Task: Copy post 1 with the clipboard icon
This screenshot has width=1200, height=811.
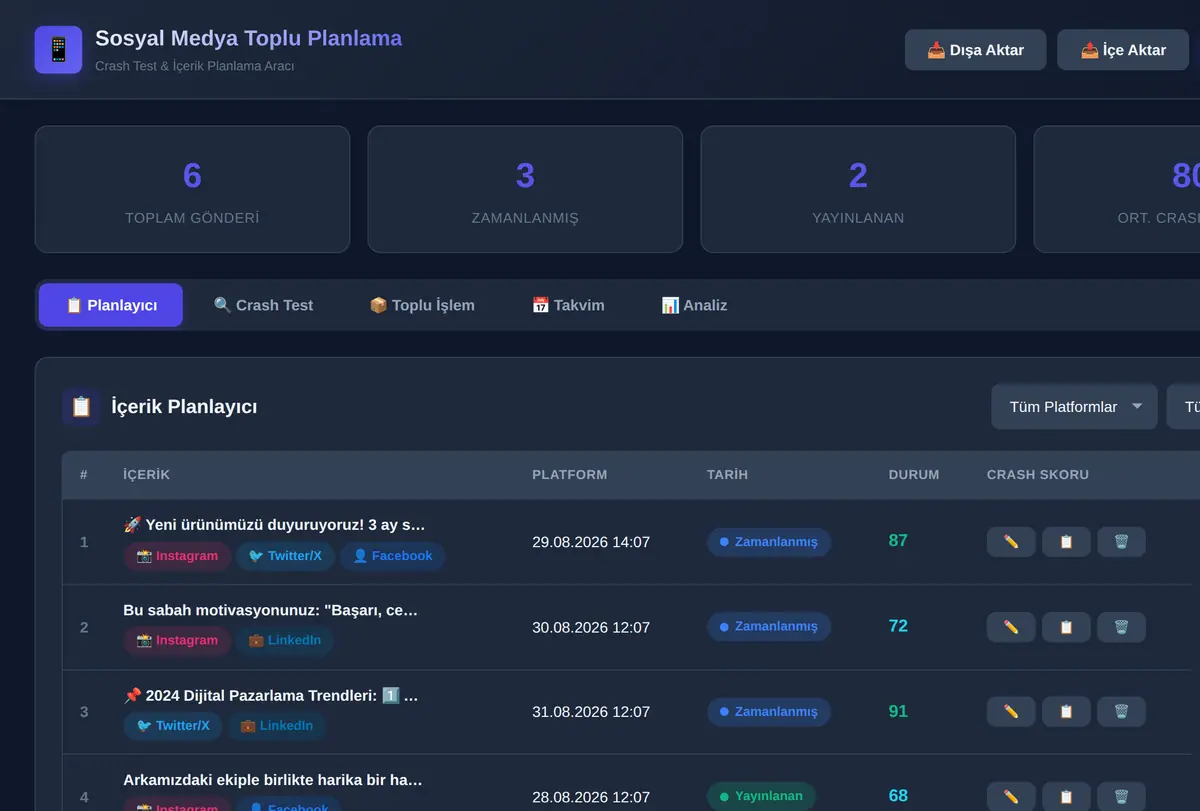Action: point(1066,542)
